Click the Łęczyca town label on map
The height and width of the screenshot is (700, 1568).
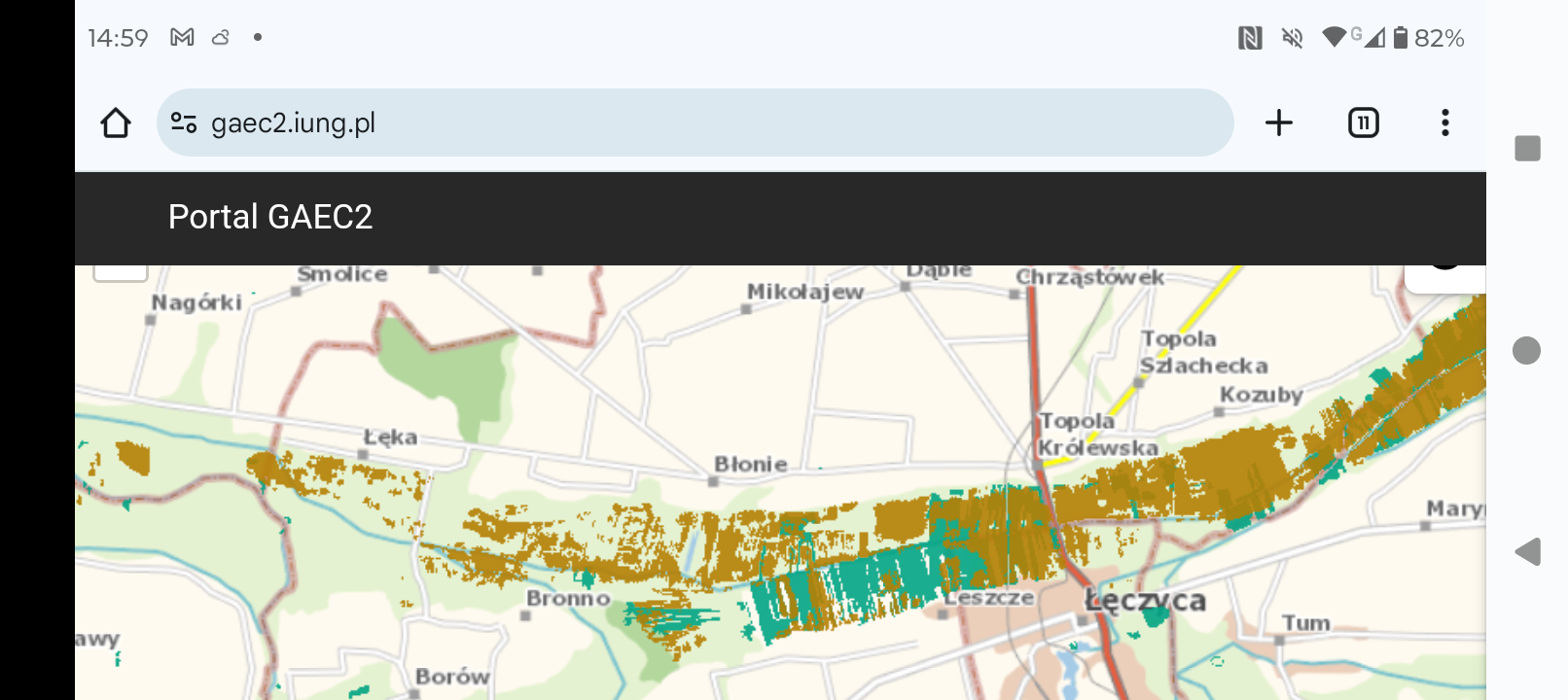click(x=1145, y=601)
